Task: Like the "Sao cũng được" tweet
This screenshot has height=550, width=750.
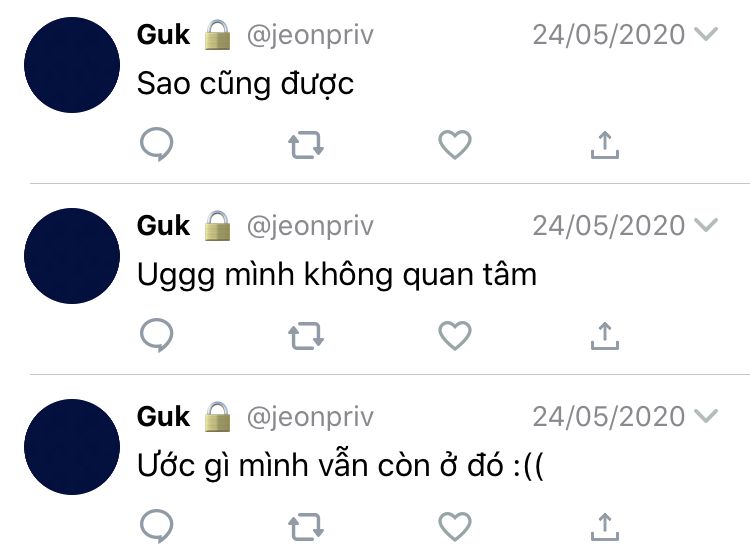Action: tap(455, 144)
